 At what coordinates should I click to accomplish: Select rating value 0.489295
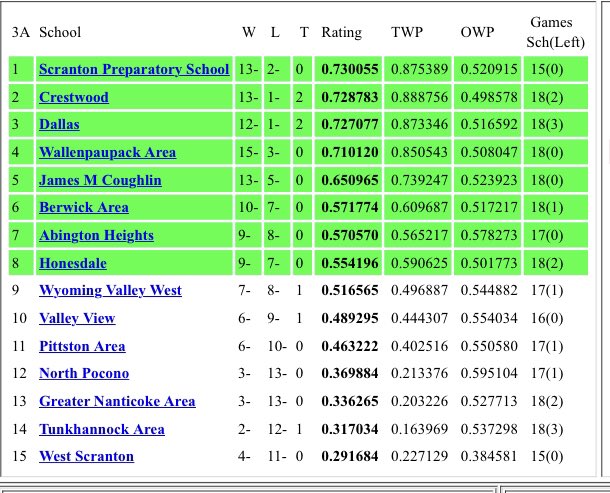pos(350,318)
